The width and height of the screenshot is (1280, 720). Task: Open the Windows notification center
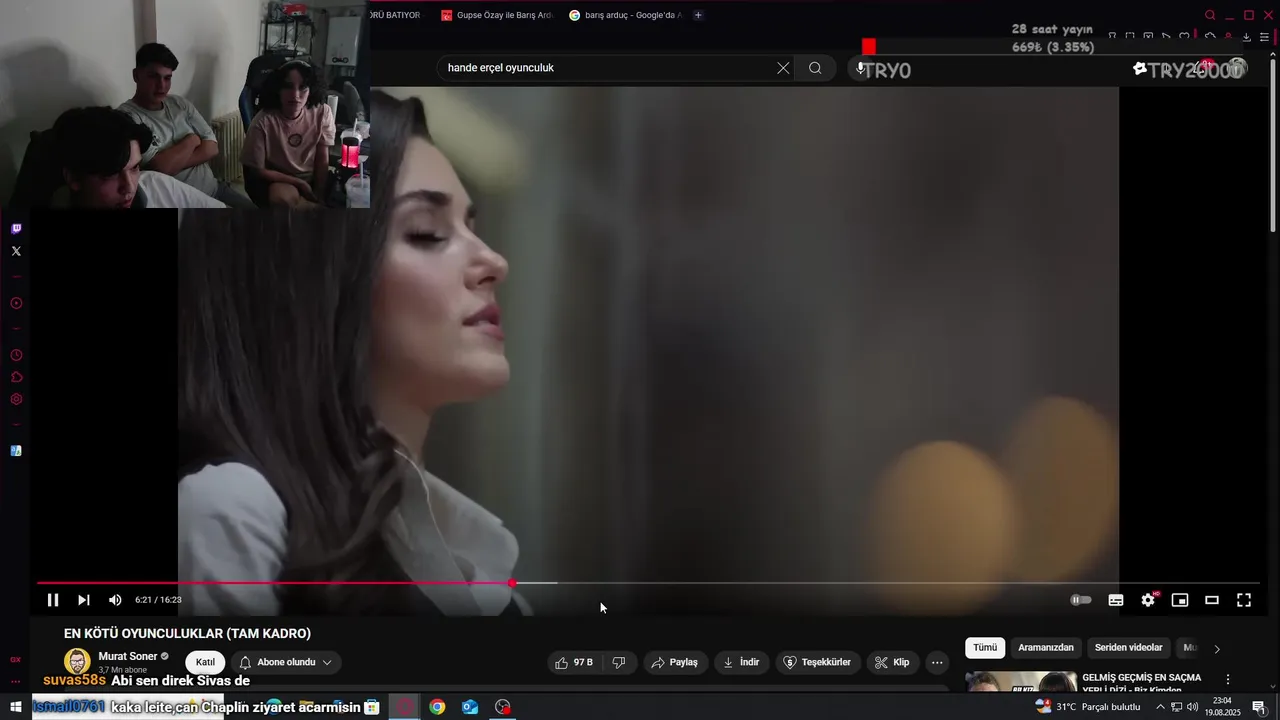coord(1259,707)
